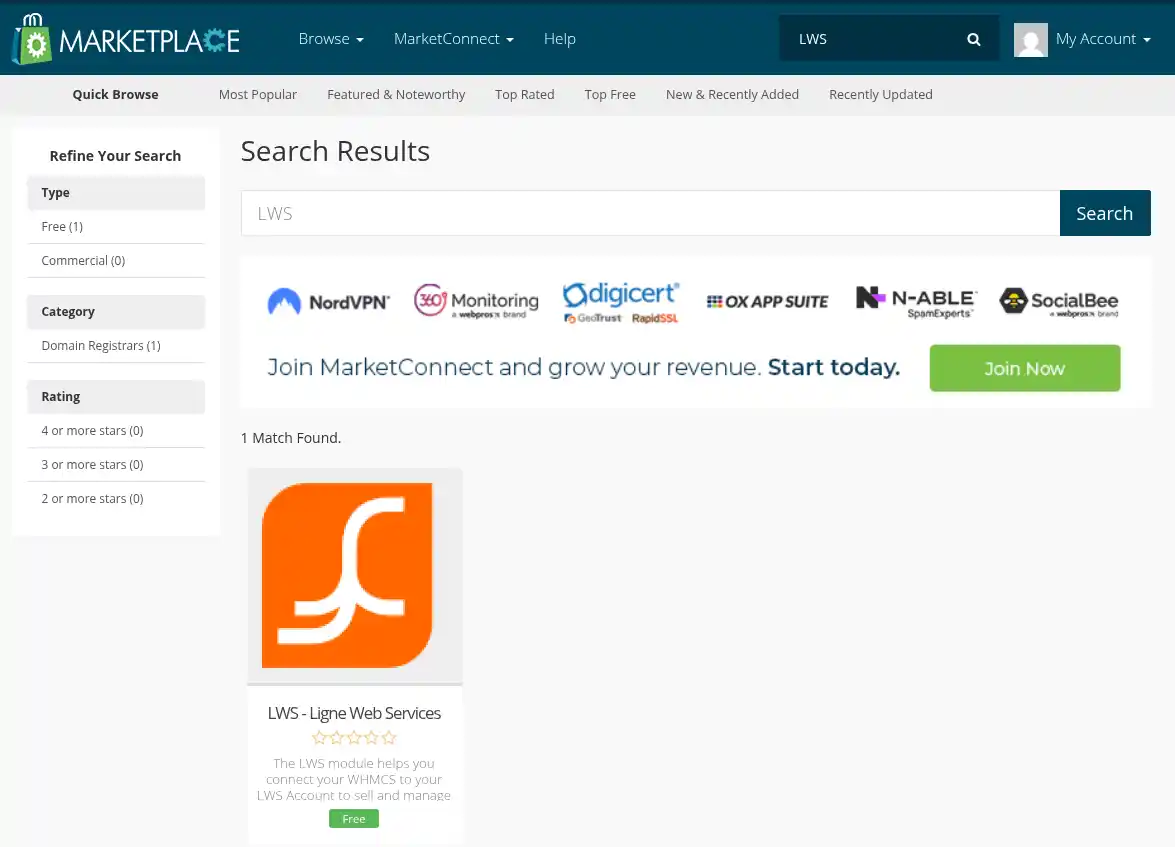The height and width of the screenshot is (847, 1175).
Task: Click the Category filter heading
Action: (116, 312)
